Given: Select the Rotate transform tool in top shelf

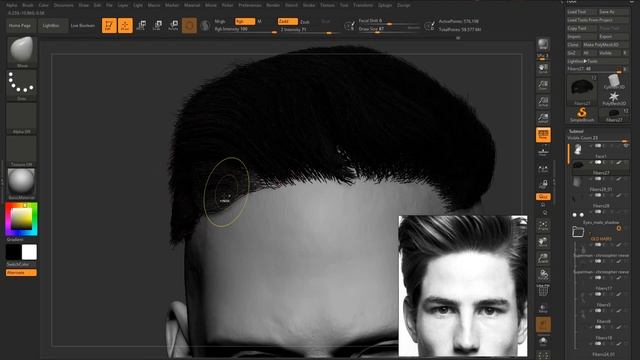Looking at the screenshot, I should click(x=173, y=25).
